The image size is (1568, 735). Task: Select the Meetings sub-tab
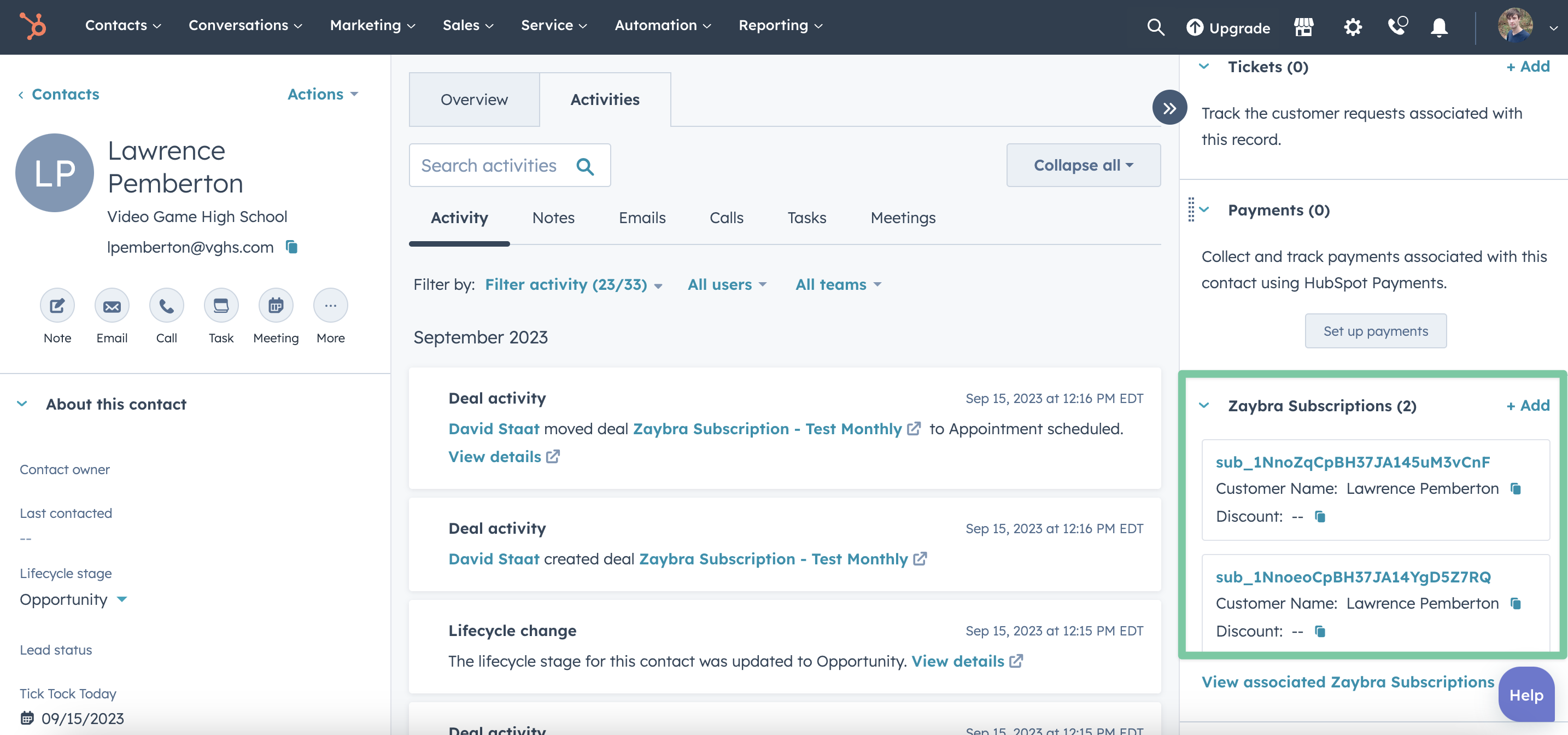[x=903, y=218]
